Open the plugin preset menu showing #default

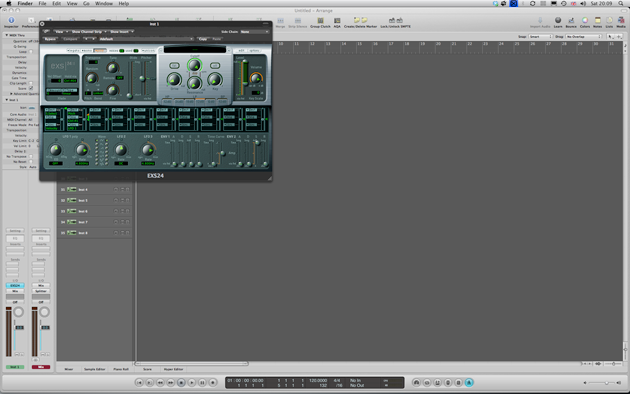pyautogui.click(x=146, y=39)
